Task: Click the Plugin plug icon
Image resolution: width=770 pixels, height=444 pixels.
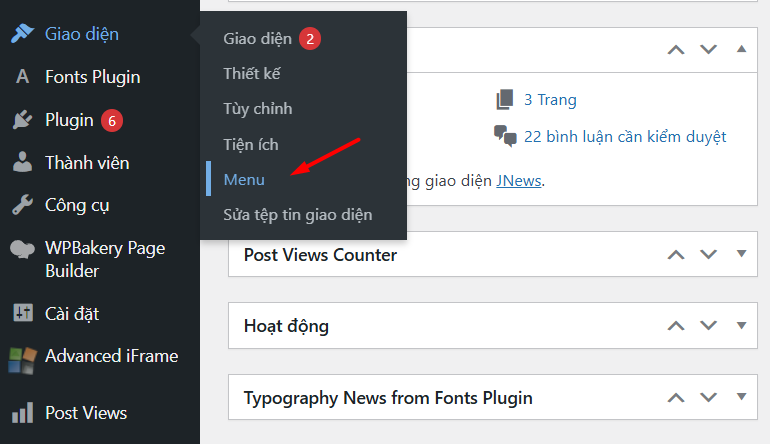Action: 23,120
